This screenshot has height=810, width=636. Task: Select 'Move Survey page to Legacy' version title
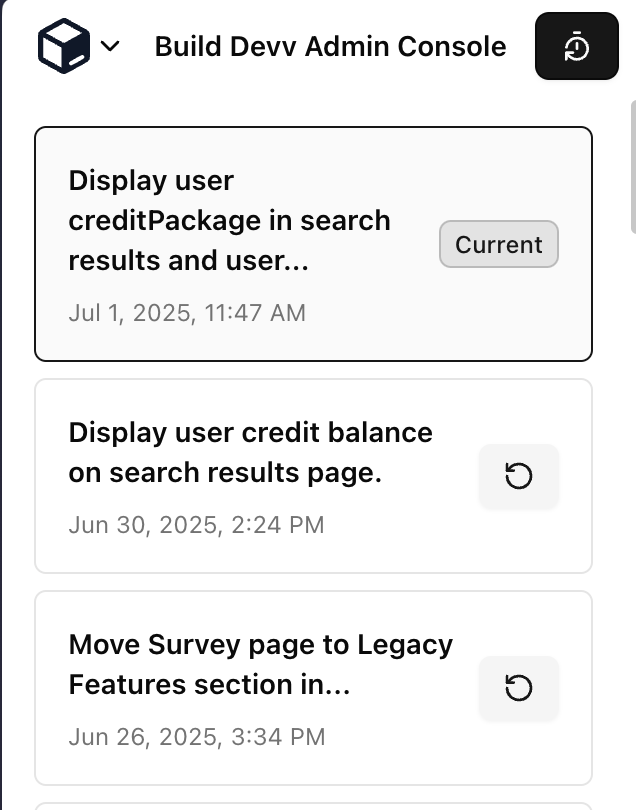(260, 644)
